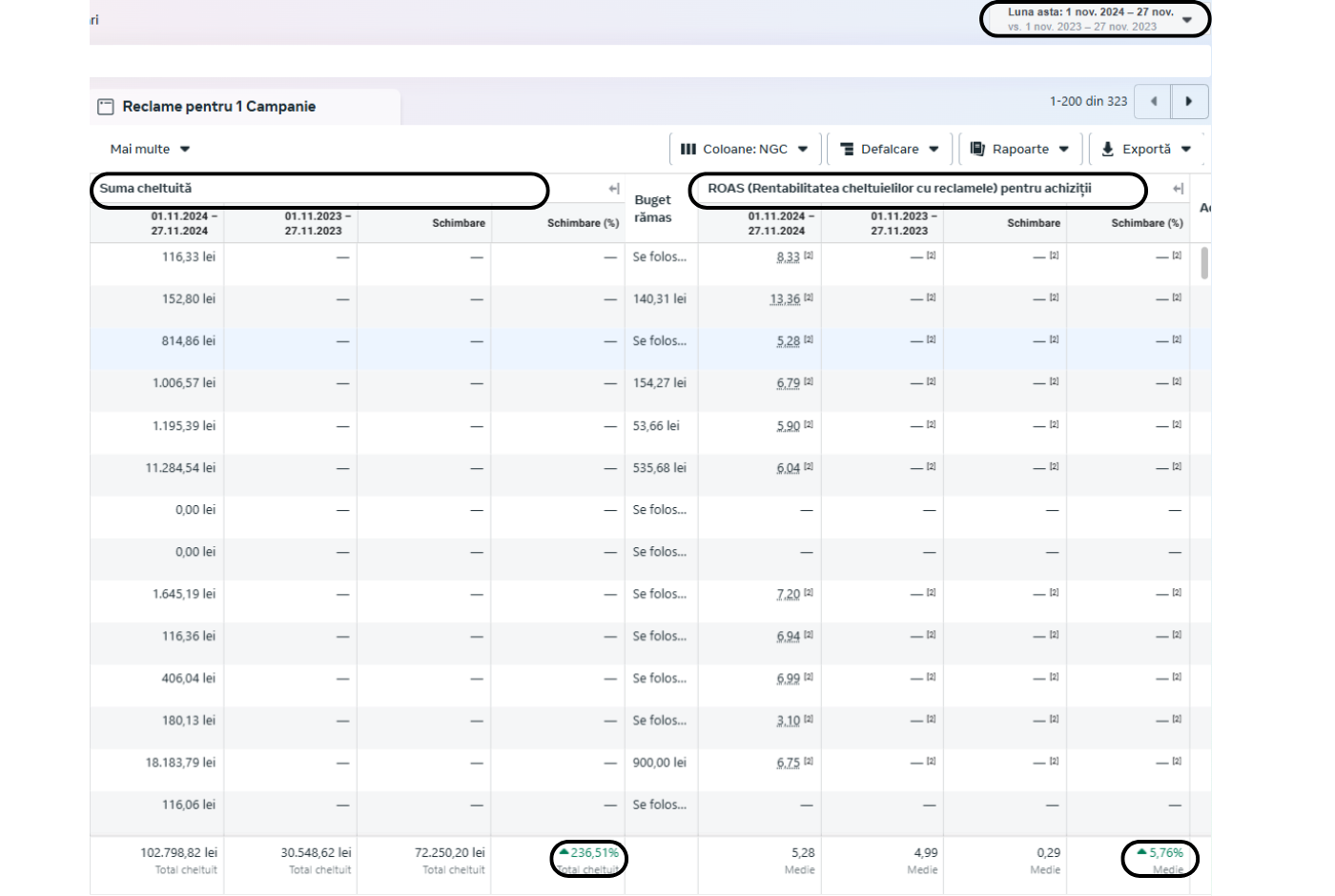
Task: Click the ROAS footnote icon next to 5,90
Action: coord(809,424)
